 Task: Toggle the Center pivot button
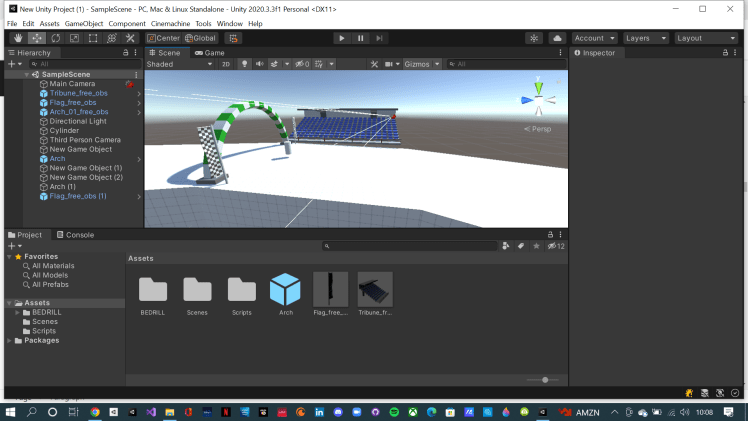[162, 38]
